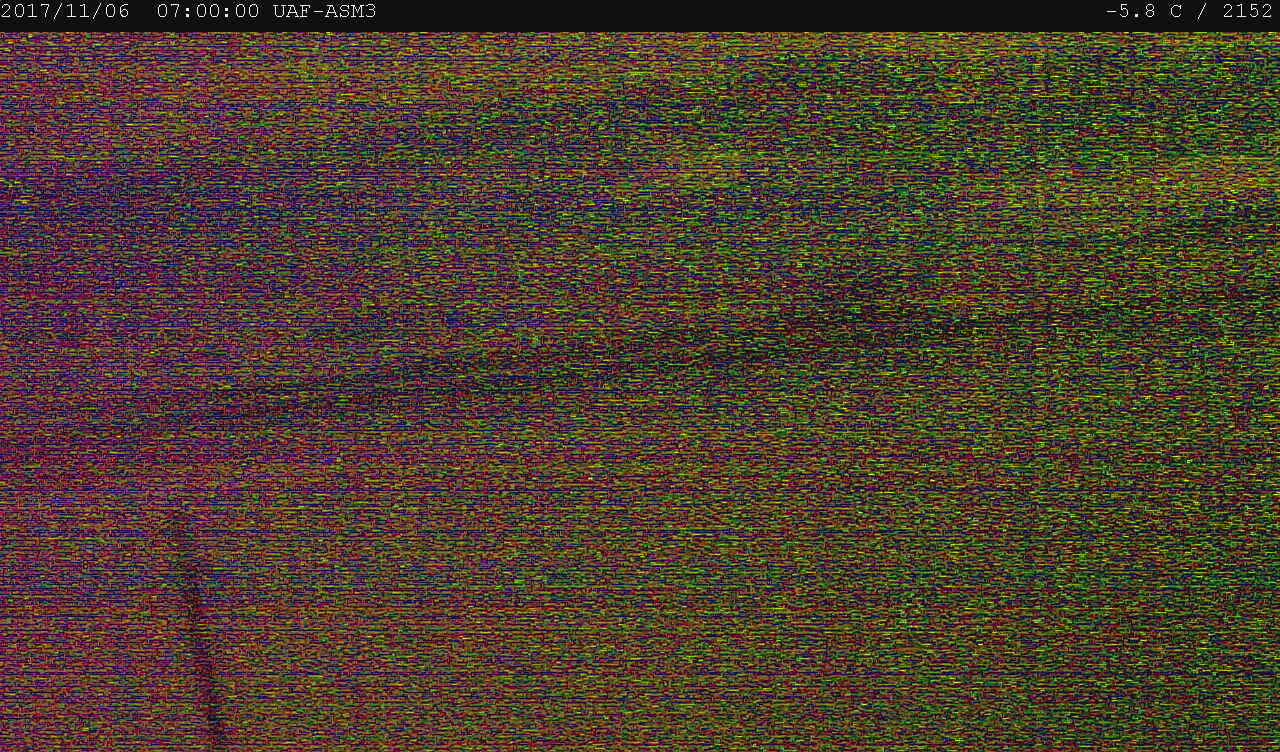The width and height of the screenshot is (1280, 752).
Task: Select the station label UAF-ASM3
Action: click(324, 12)
